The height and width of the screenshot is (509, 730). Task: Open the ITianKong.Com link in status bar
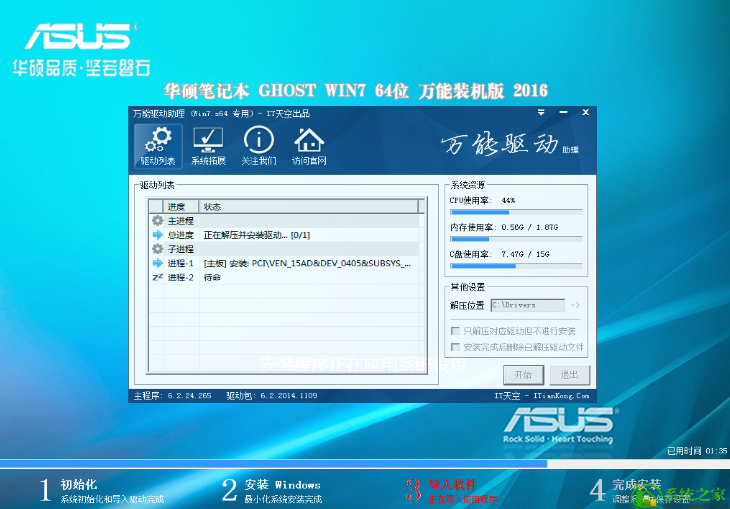561,396
